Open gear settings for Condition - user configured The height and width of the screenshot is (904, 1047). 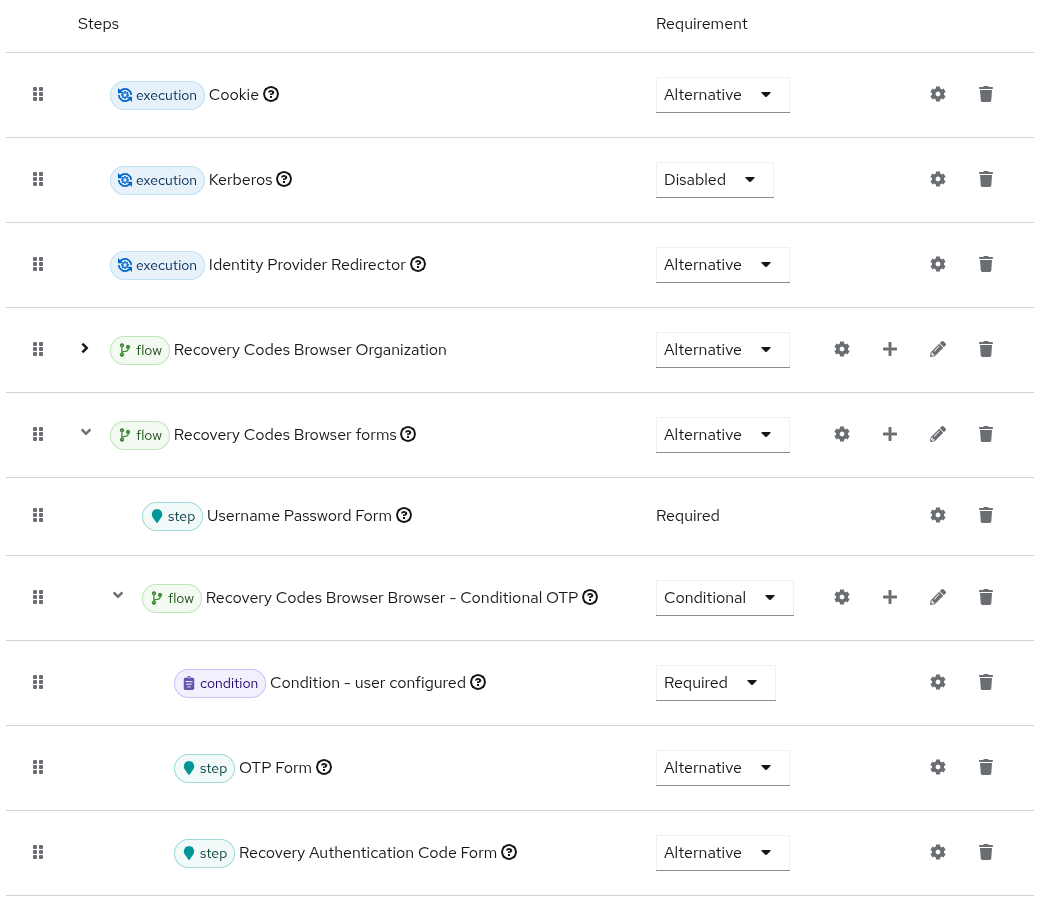(937, 682)
